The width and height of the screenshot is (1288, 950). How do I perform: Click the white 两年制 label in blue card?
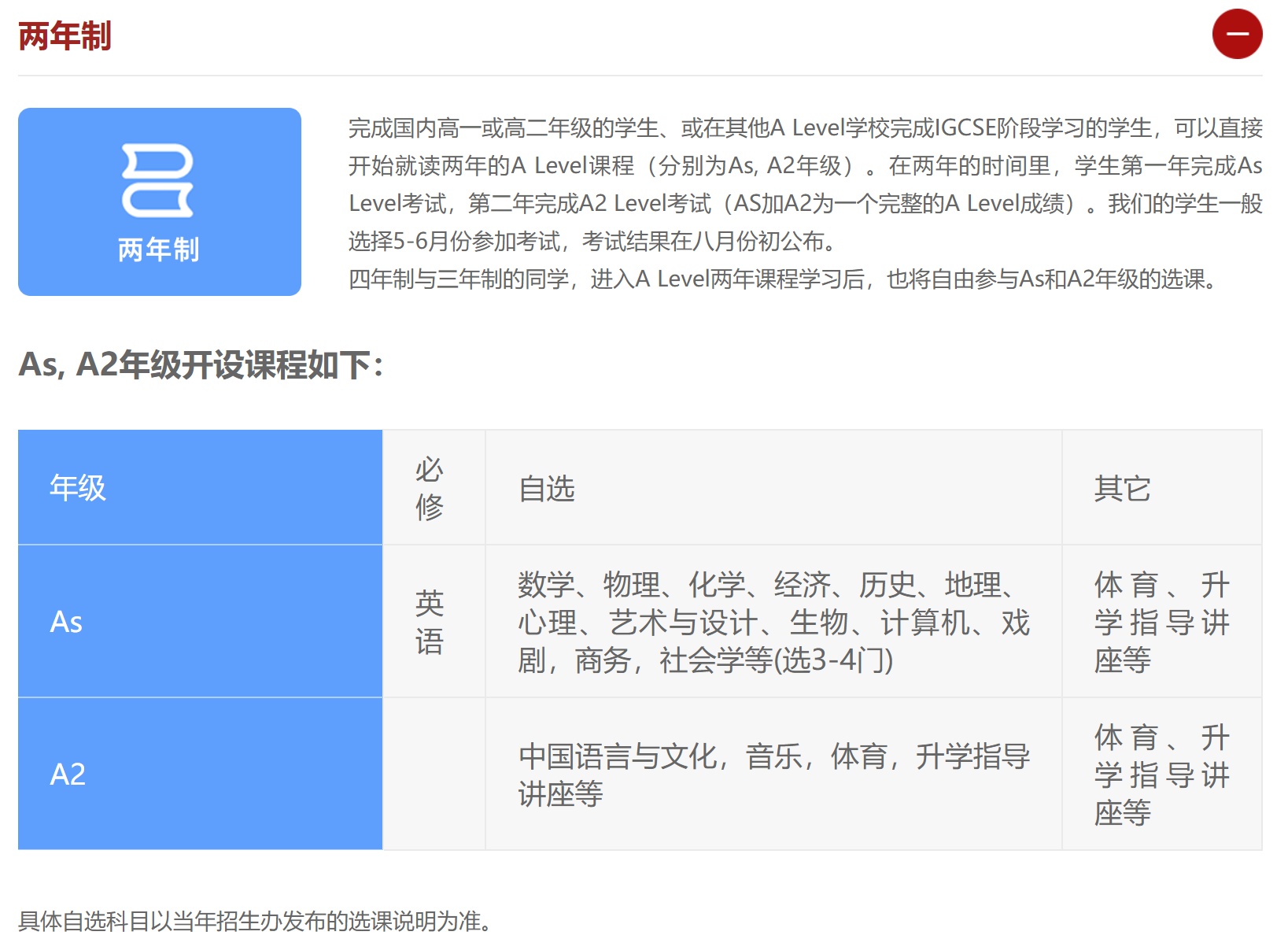(x=158, y=250)
